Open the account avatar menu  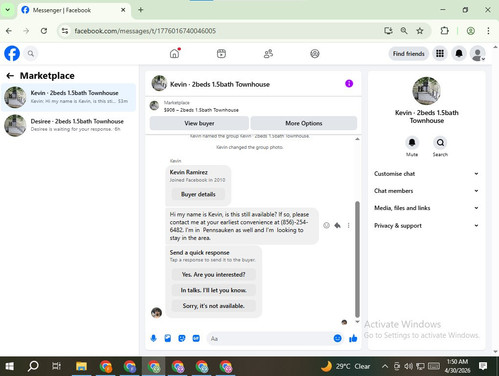(478, 53)
